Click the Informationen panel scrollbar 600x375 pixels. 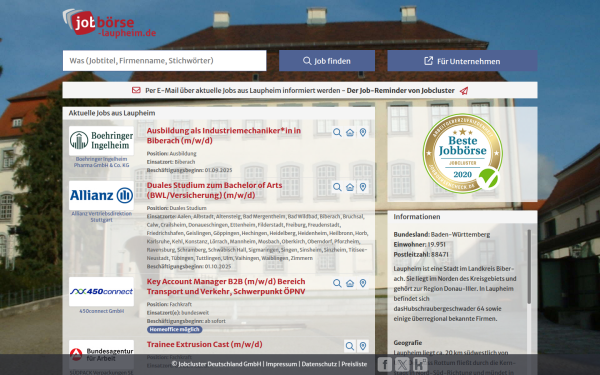coord(529,267)
